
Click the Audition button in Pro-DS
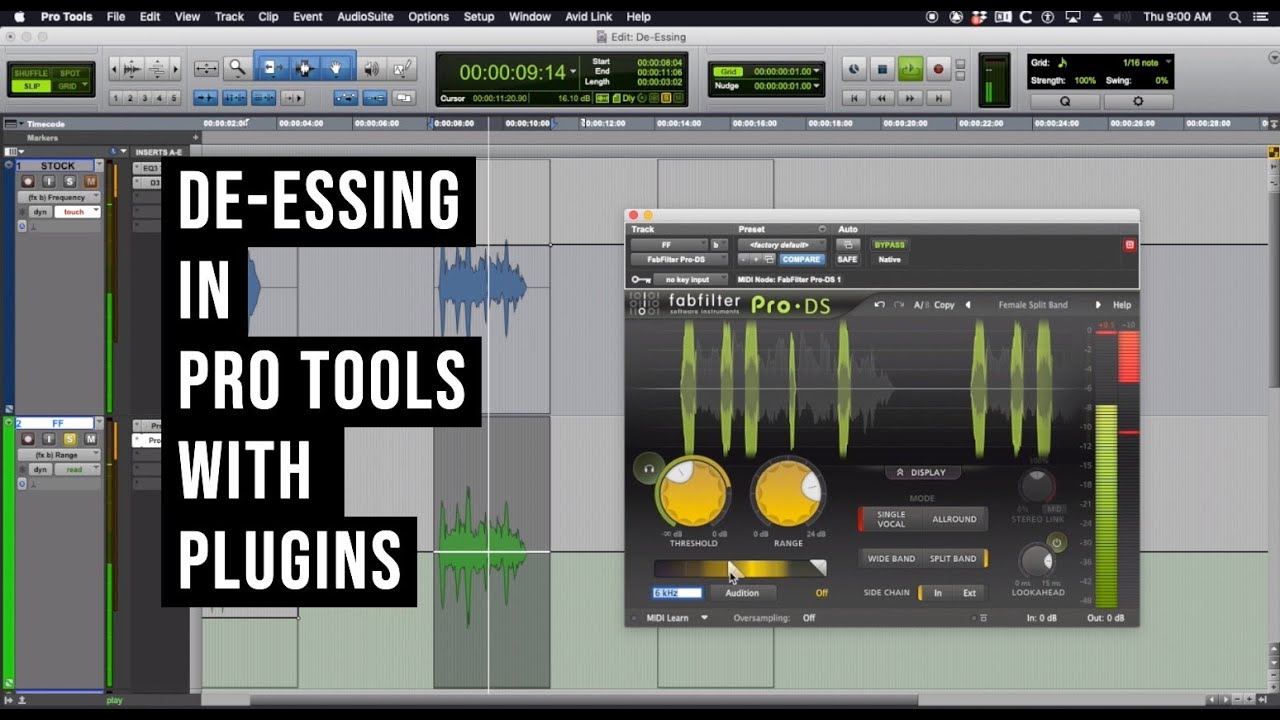click(x=742, y=593)
